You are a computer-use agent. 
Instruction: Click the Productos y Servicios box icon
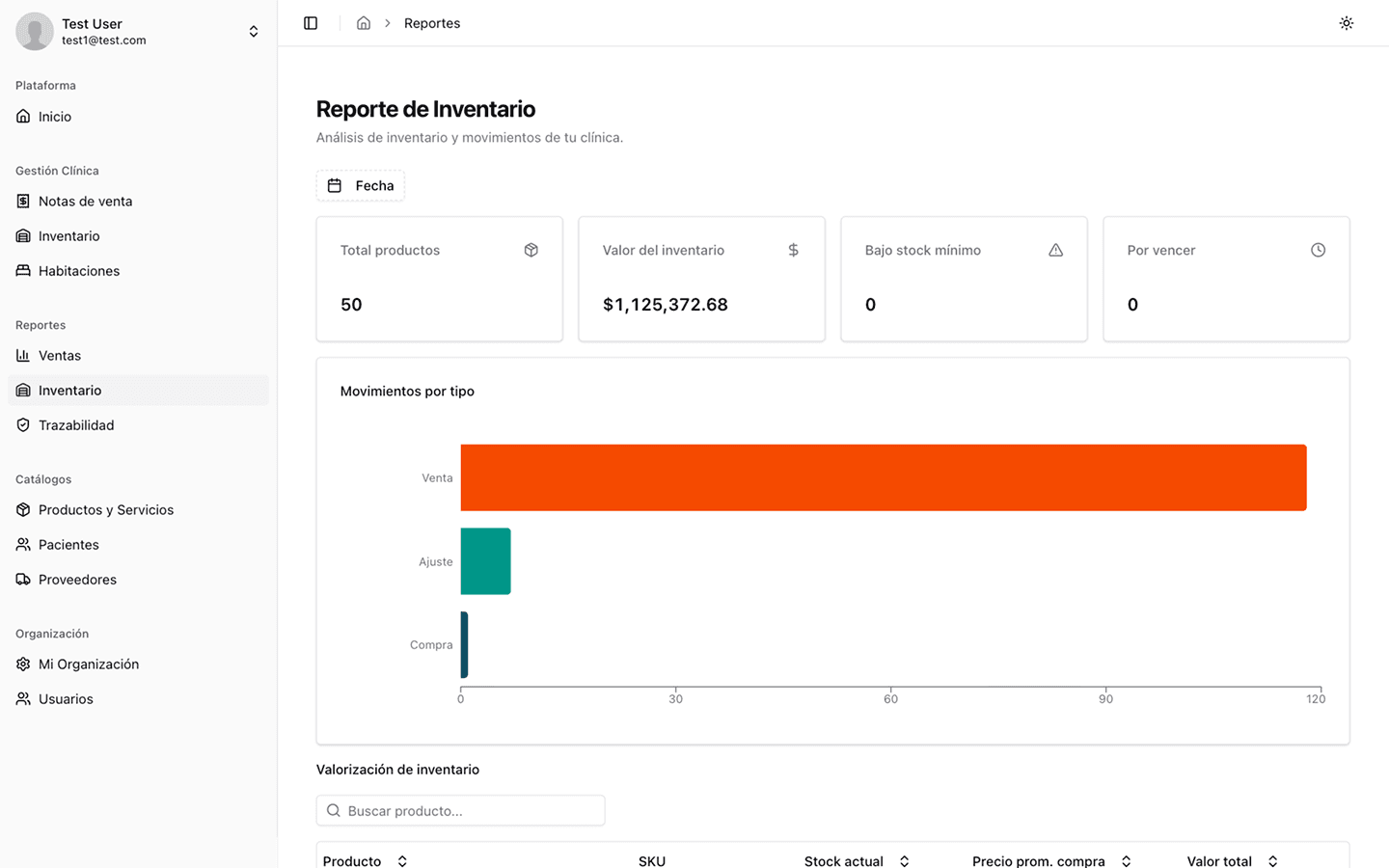(23, 510)
